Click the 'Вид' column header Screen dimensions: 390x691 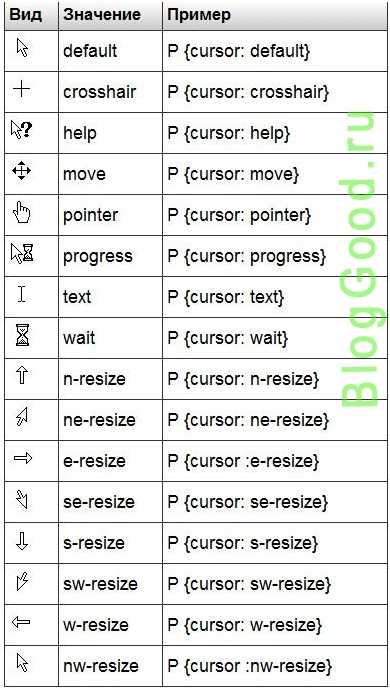click(26, 15)
